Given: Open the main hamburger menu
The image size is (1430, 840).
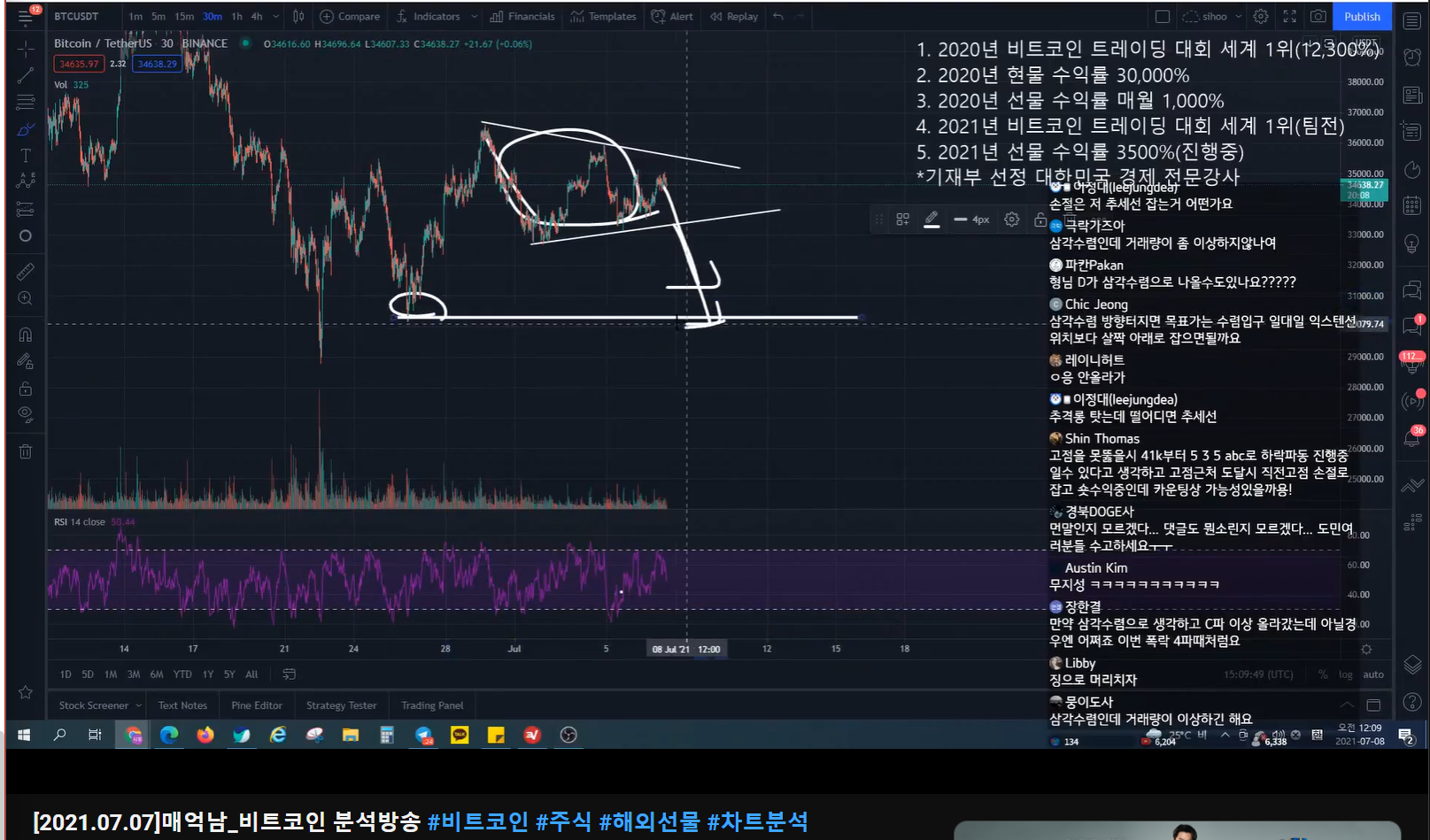Looking at the screenshot, I should point(26,16).
